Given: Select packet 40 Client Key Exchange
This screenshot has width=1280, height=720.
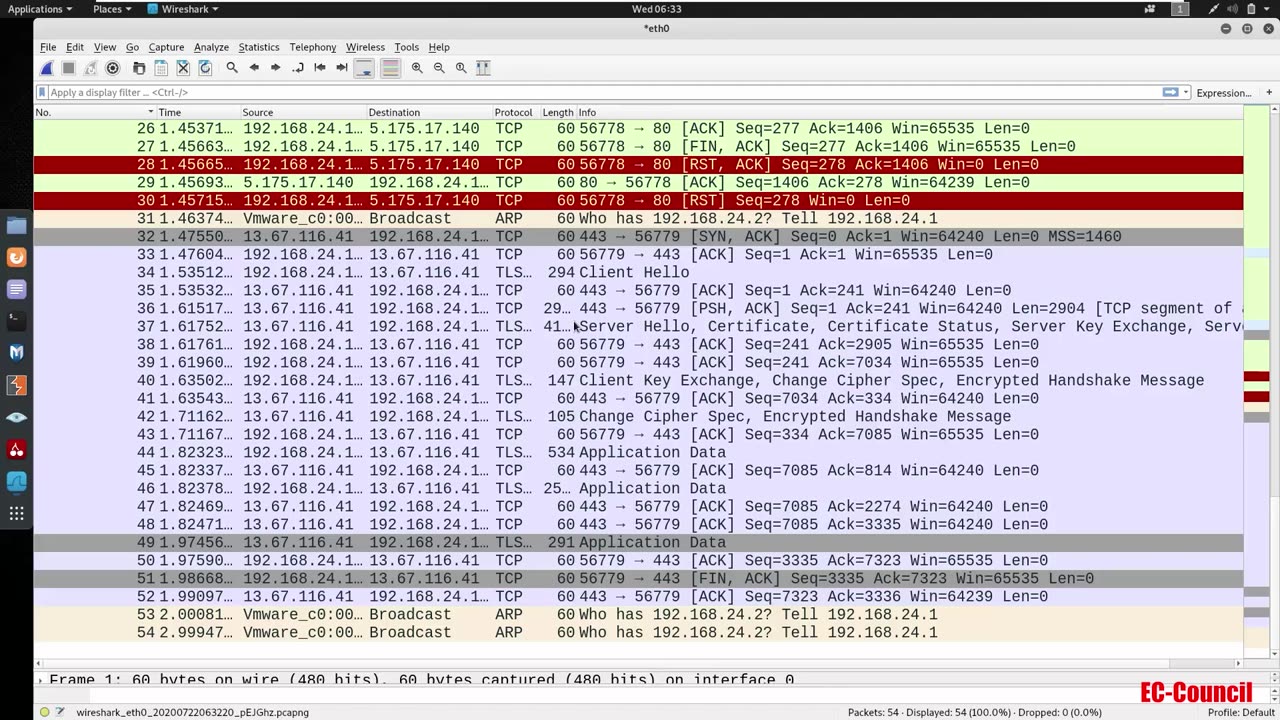Looking at the screenshot, I should click(x=638, y=380).
